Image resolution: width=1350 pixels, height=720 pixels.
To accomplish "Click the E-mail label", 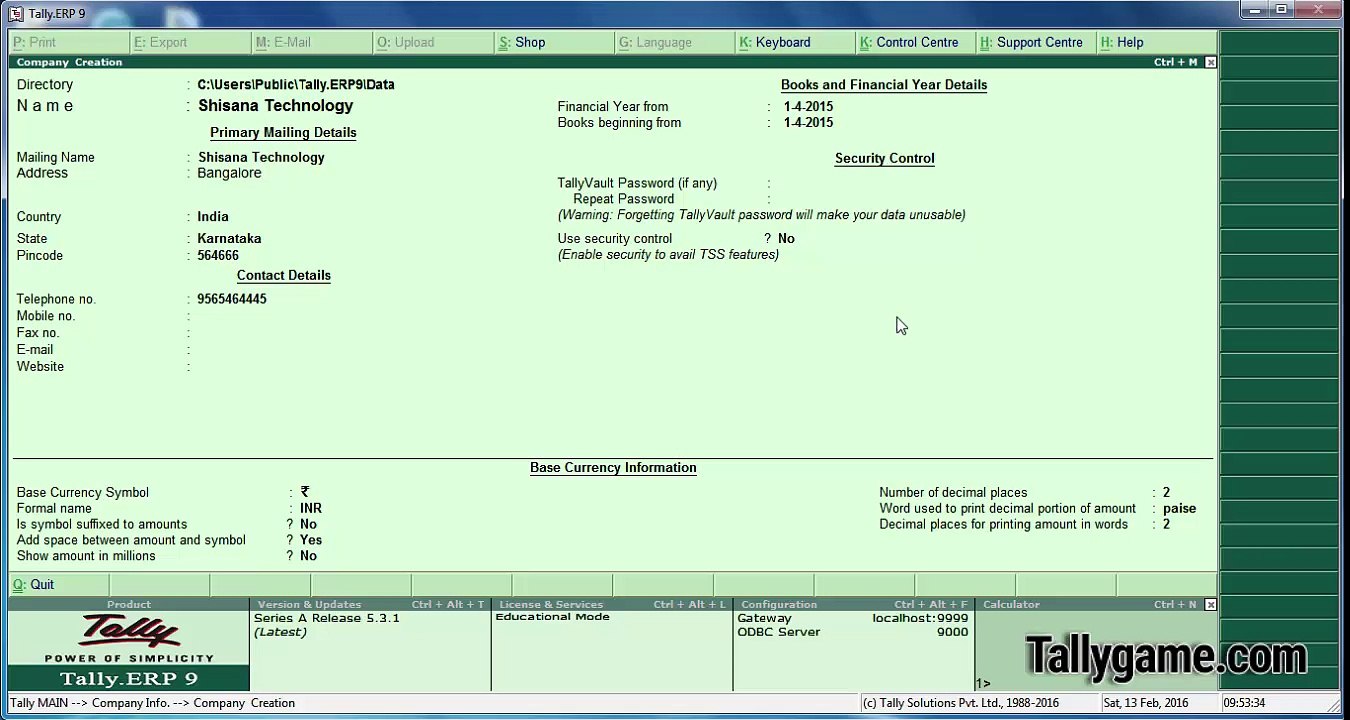I will tap(35, 350).
